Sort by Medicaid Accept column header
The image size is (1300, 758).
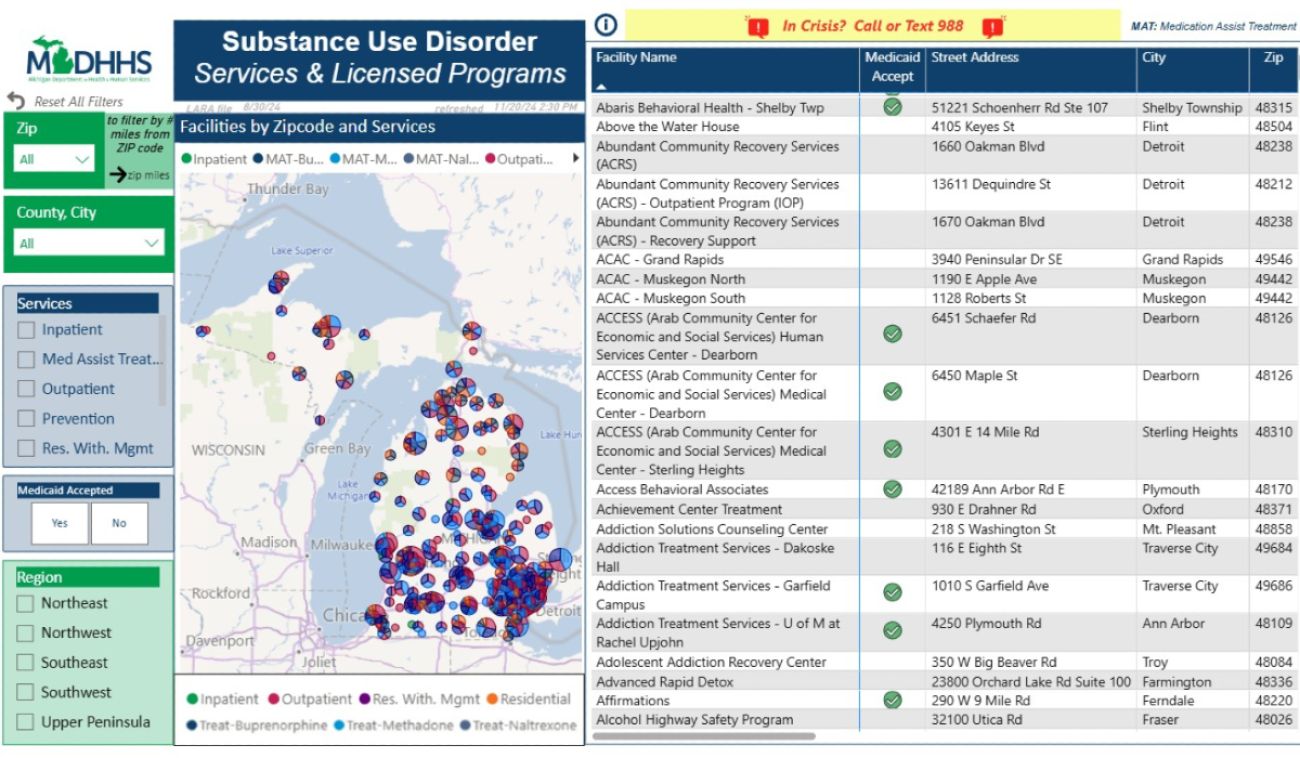[892, 67]
